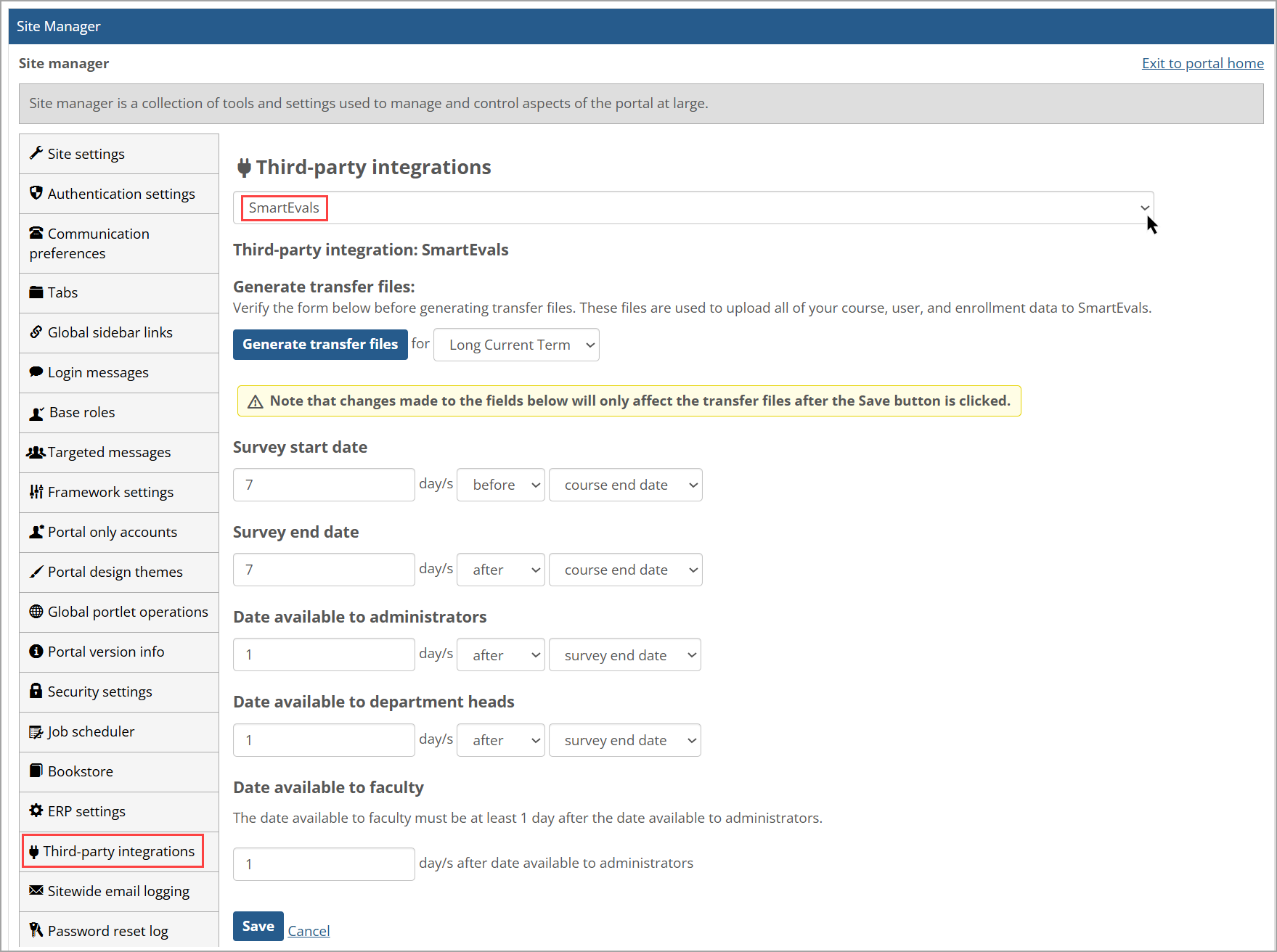The width and height of the screenshot is (1277, 952).
Task: Open the Tabs section in the sidebar
Action: pyautogui.click(x=62, y=292)
